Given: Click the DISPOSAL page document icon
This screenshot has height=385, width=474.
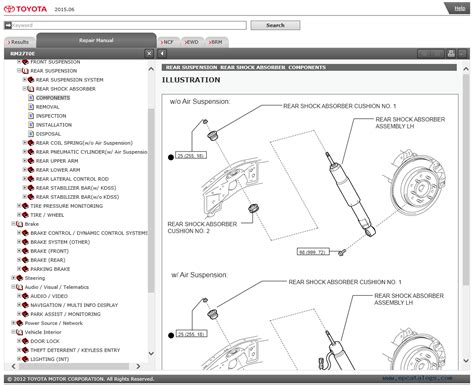Looking at the screenshot, I should tap(31, 134).
